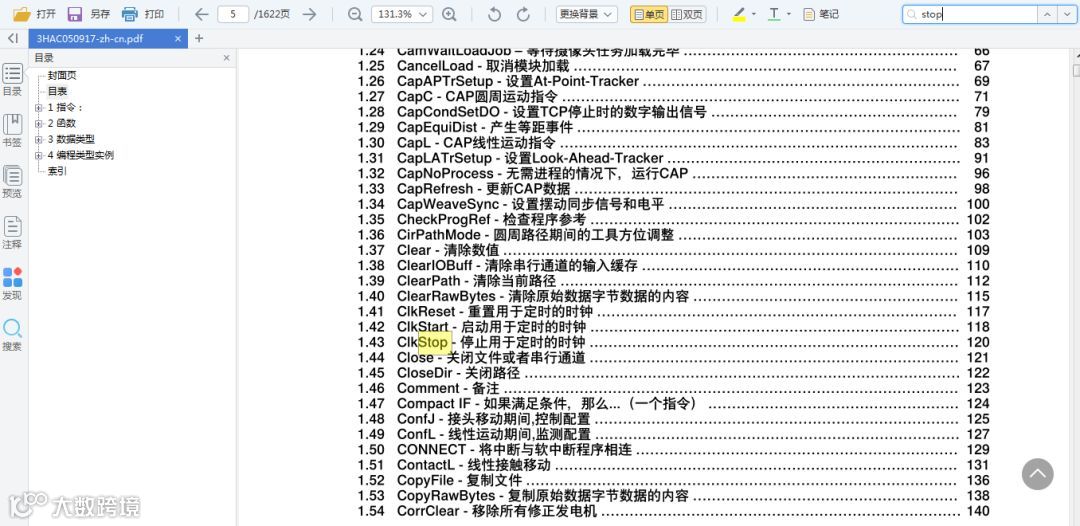Close the 3HAC050917-zh-cn.pdf tab
The image size is (1080, 526).
point(178,39)
